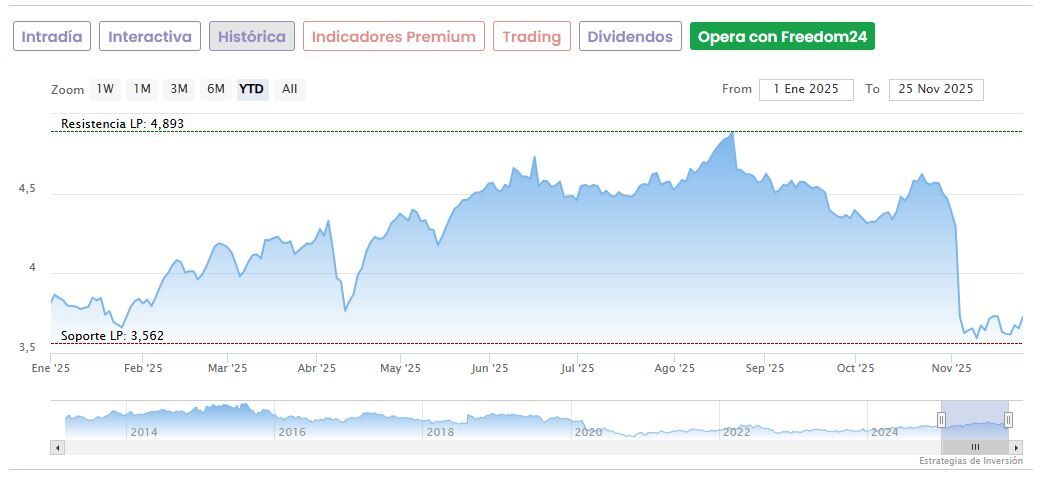1042x478 pixels.
Task: Go to the Trading tab
Action: click(532, 37)
